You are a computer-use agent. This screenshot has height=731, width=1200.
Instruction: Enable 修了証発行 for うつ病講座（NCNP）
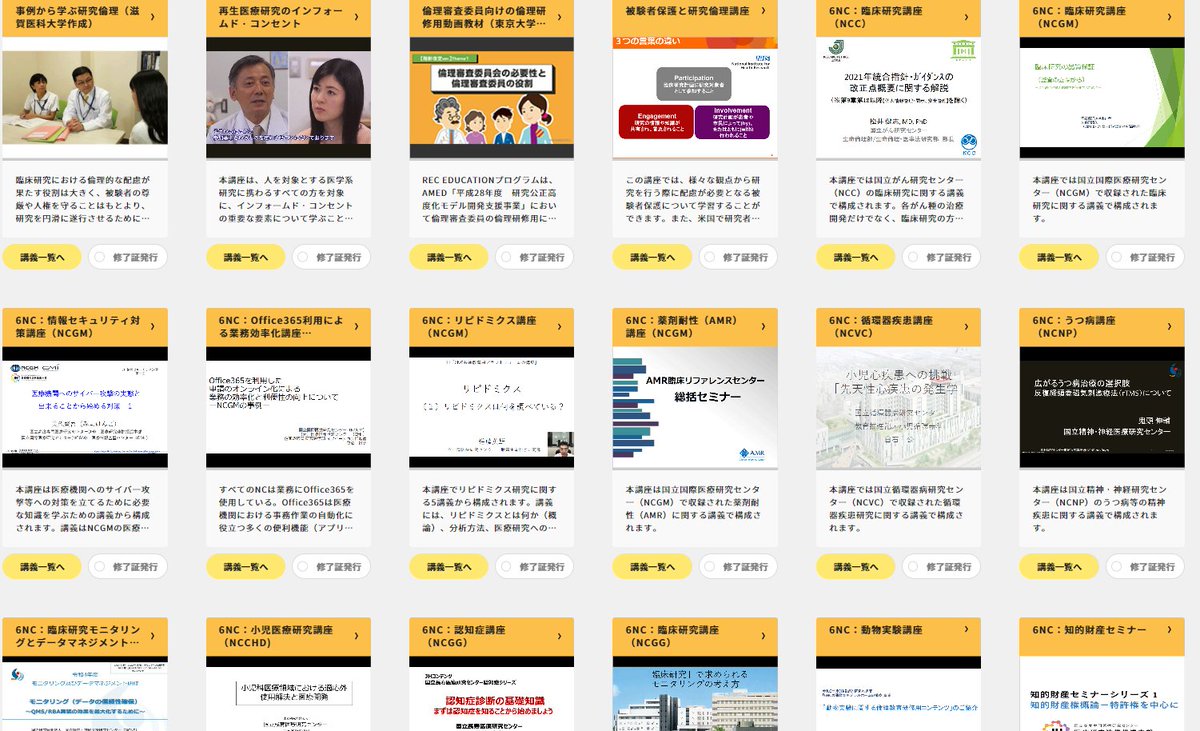coord(1144,567)
